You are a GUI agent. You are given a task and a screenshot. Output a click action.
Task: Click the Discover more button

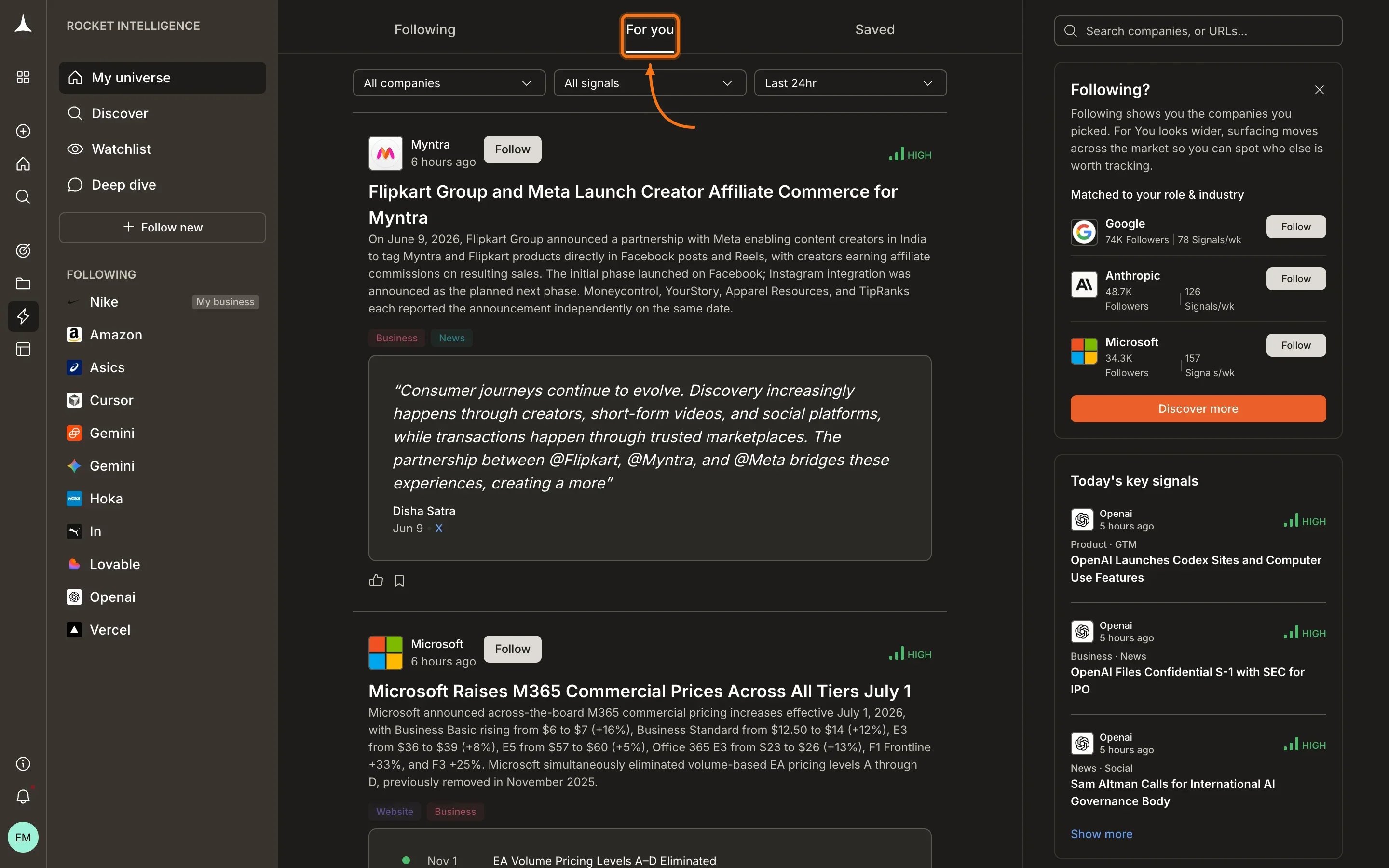coord(1198,409)
